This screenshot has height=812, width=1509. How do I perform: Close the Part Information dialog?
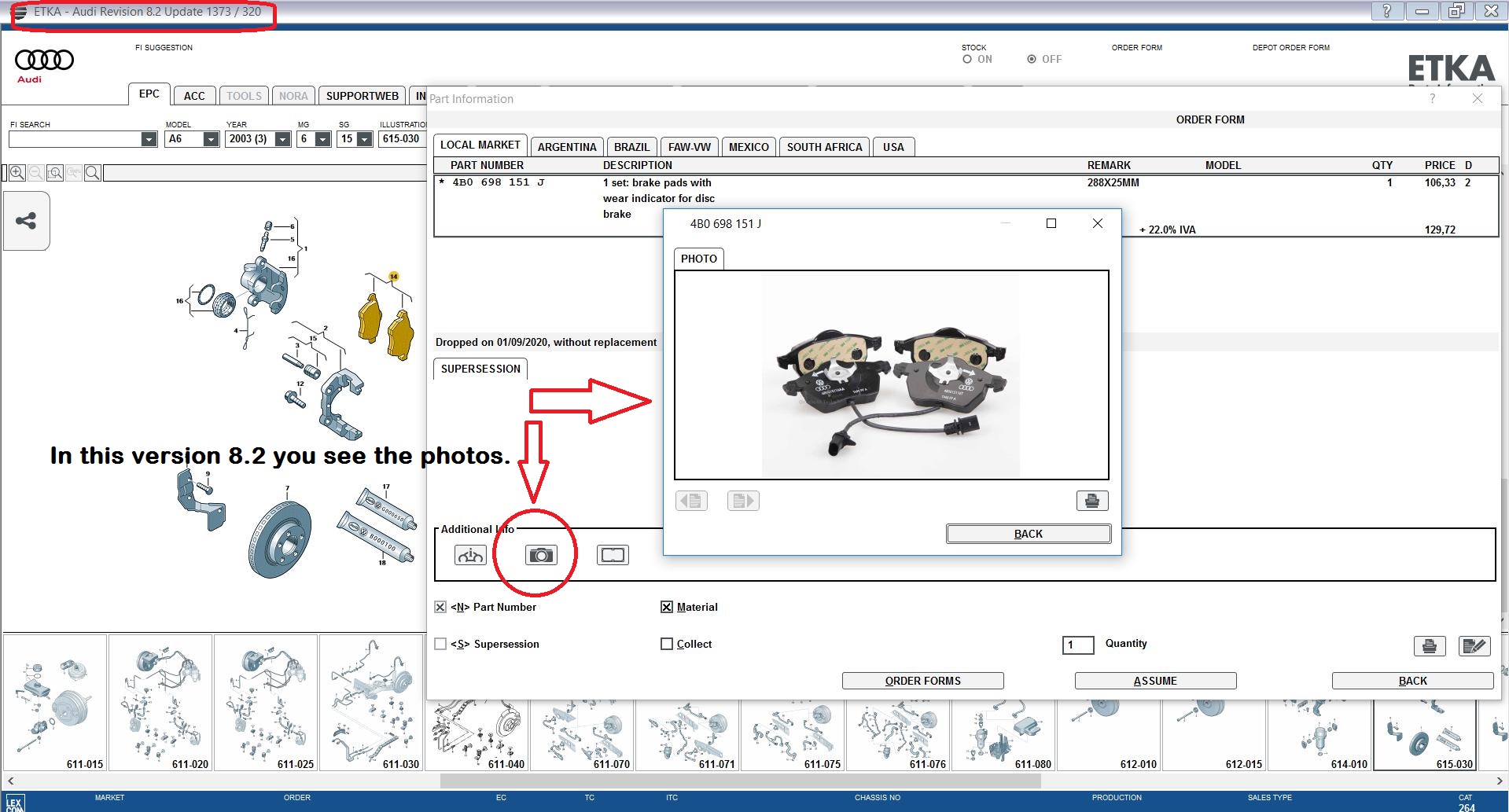(x=1478, y=98)
